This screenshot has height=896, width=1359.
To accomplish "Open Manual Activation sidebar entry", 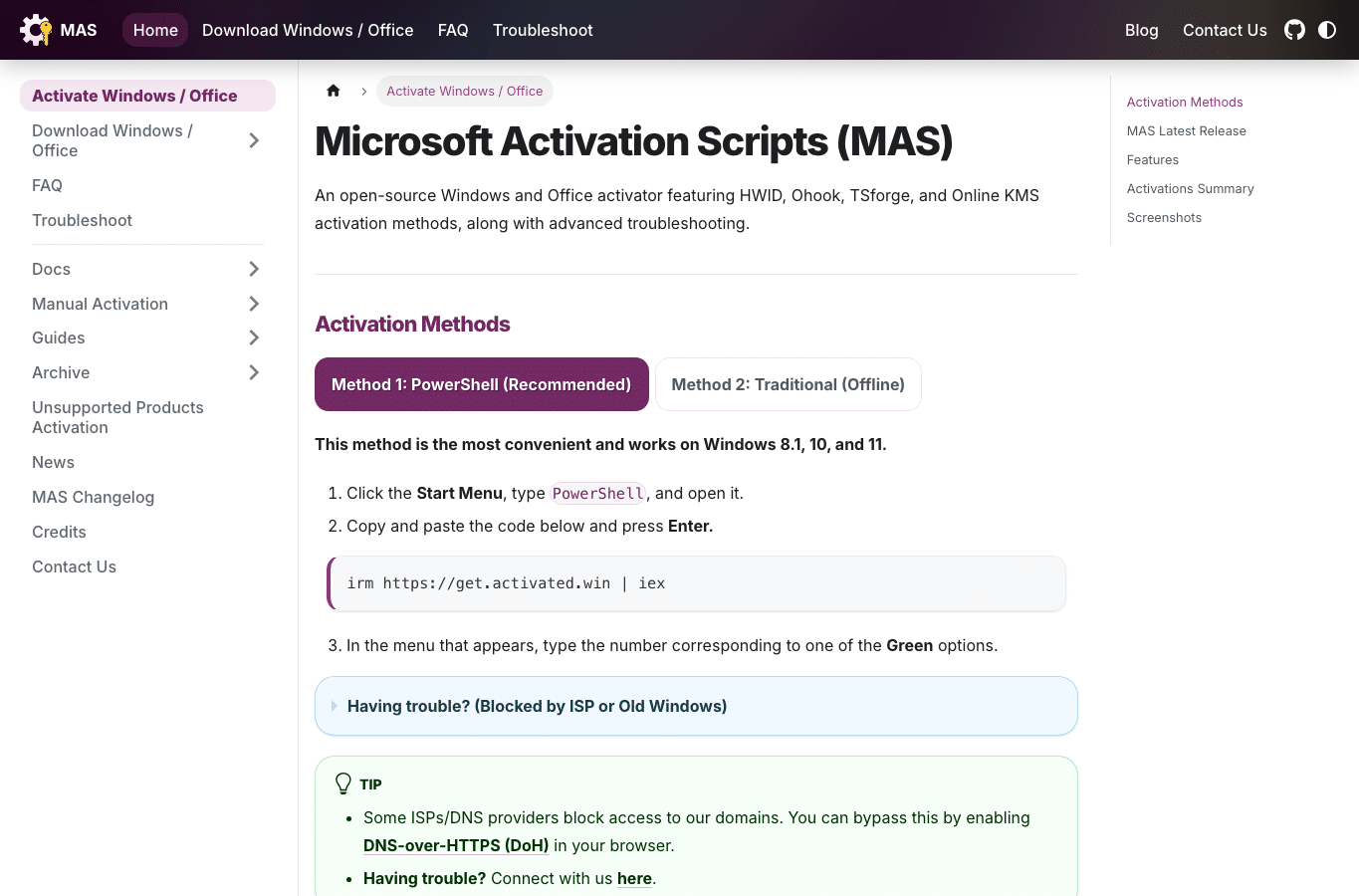I will (x=100, y=304).
